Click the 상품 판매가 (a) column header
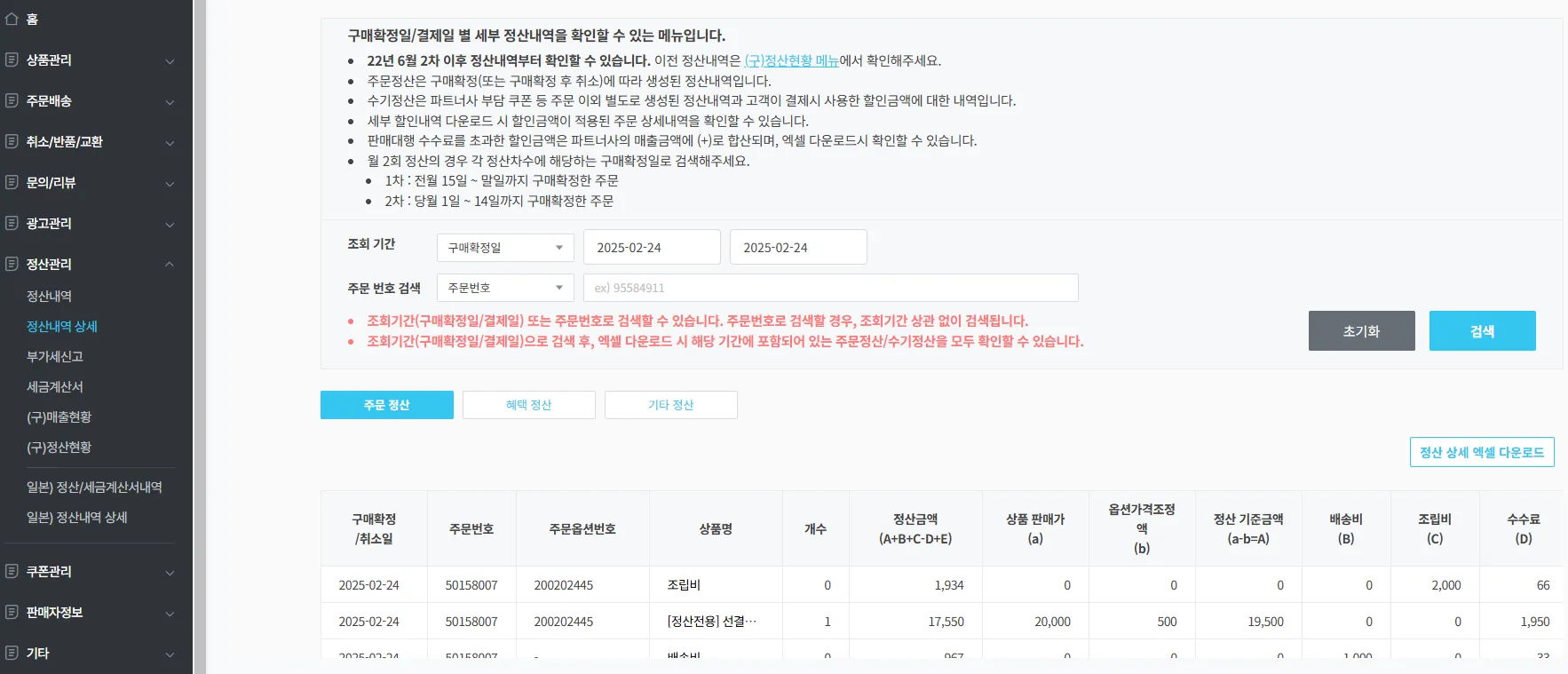This screenshot has height=674, width=1568. [x=1035, y=528]
